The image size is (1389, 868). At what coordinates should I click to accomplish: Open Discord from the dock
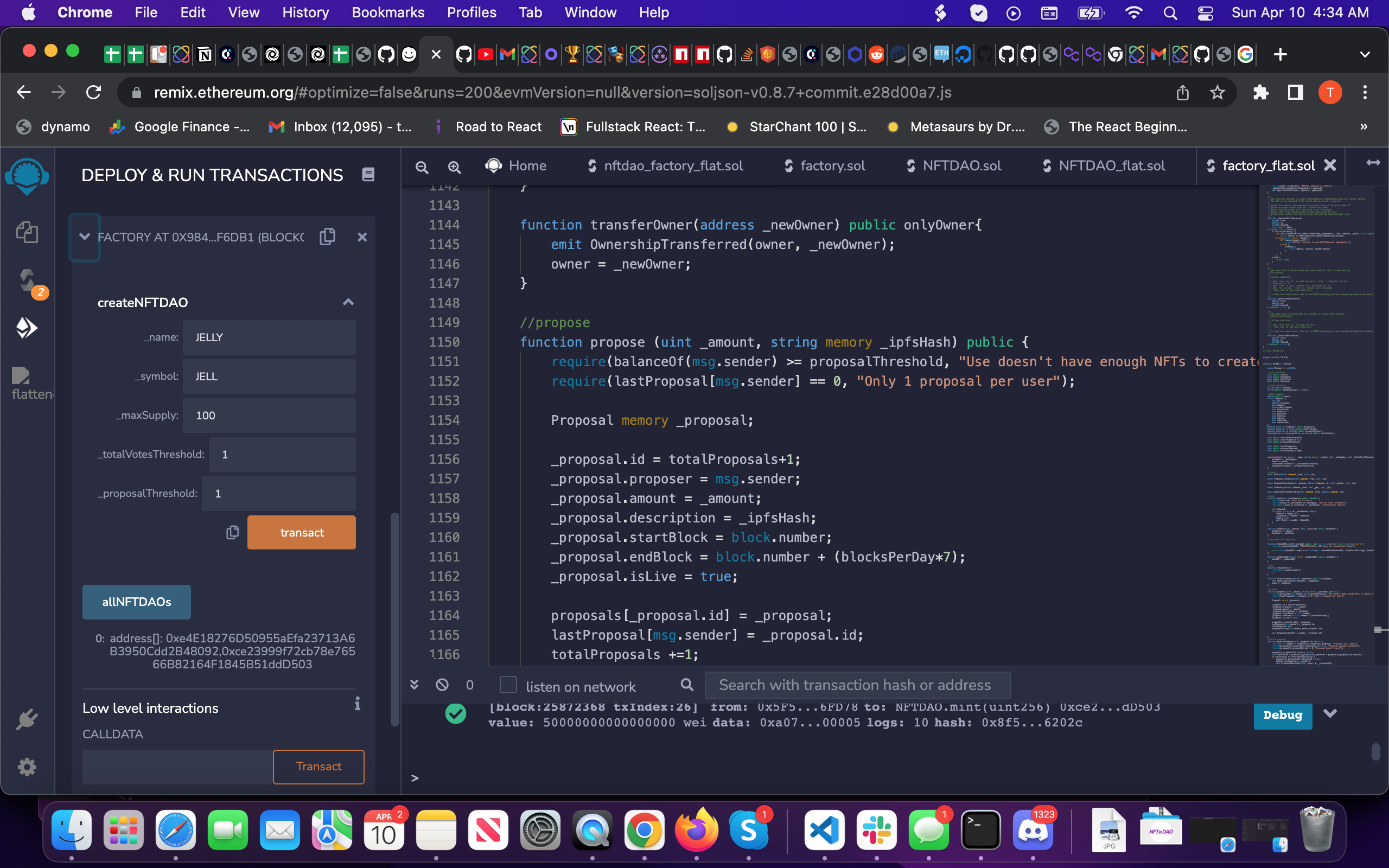click(x=1033, y=830)
